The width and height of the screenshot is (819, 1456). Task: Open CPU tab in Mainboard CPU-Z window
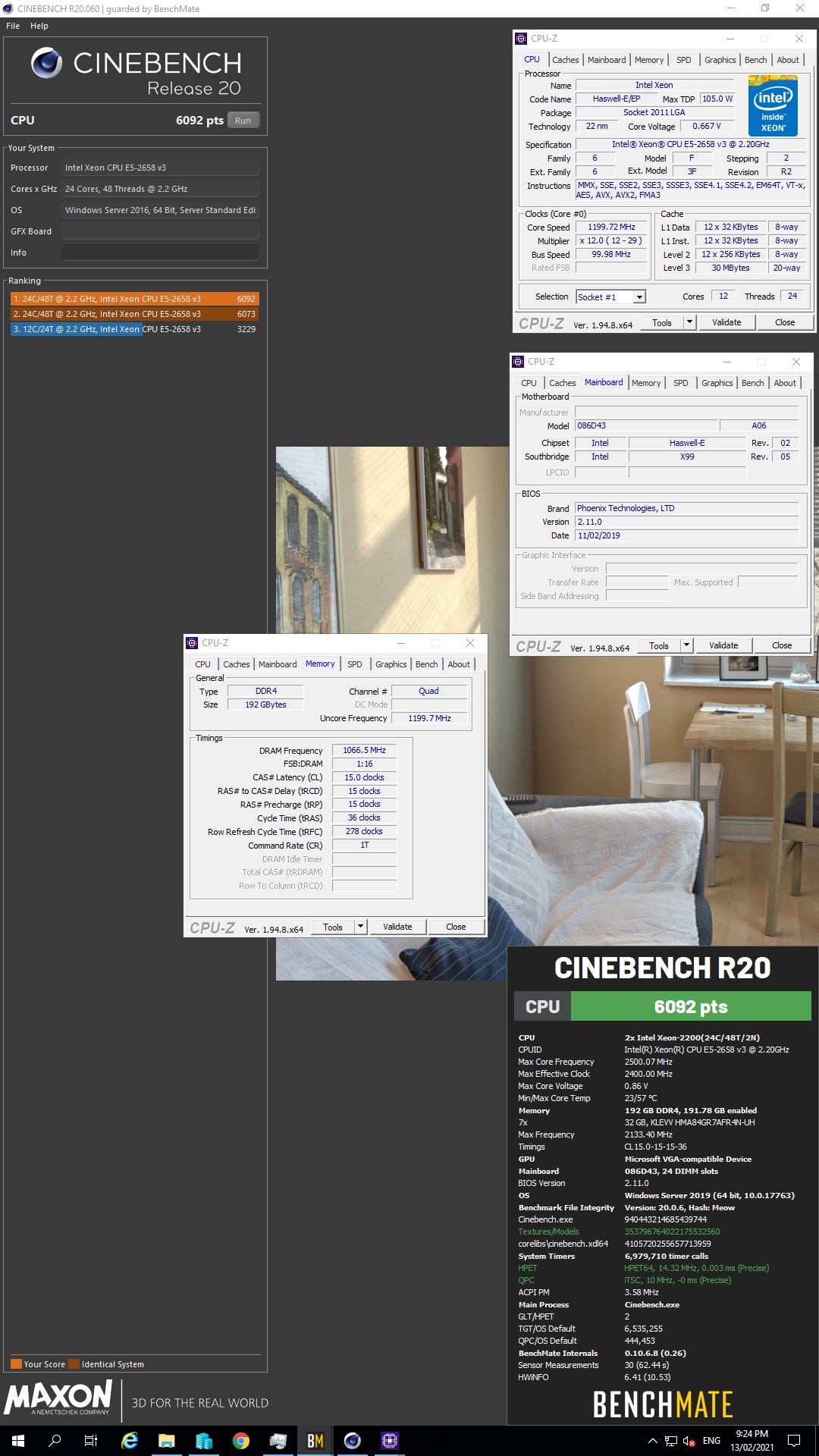pyautogui.click(x=529, y=383)
